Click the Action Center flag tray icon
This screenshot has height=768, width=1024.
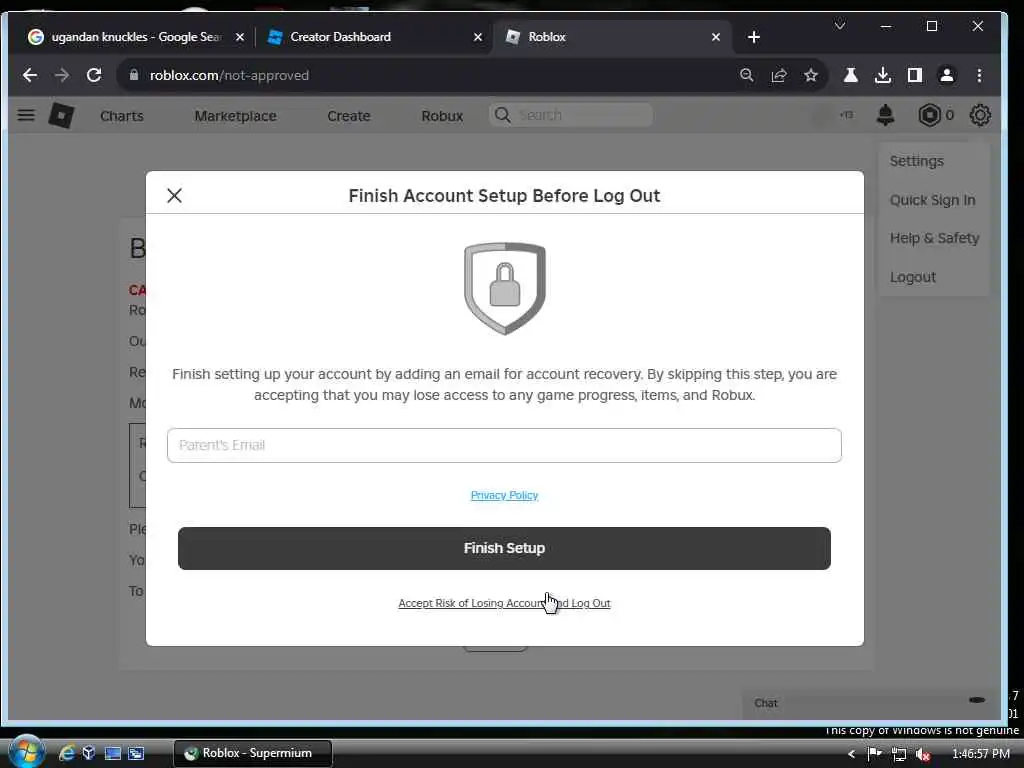[874, 754]
